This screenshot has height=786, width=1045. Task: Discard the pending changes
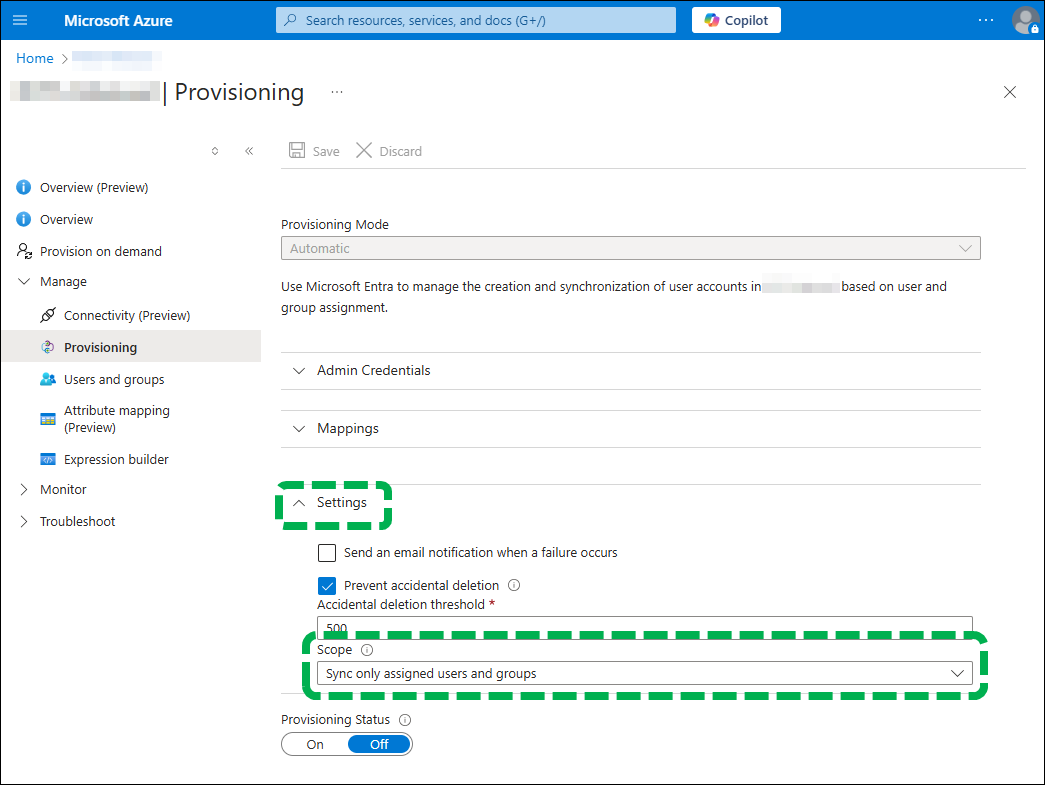(389, 150)
